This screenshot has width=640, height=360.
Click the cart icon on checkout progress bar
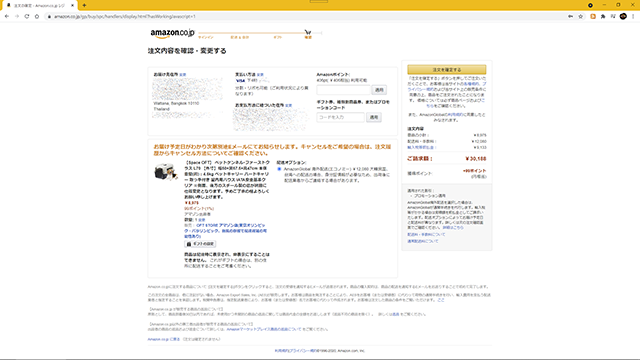308,32
